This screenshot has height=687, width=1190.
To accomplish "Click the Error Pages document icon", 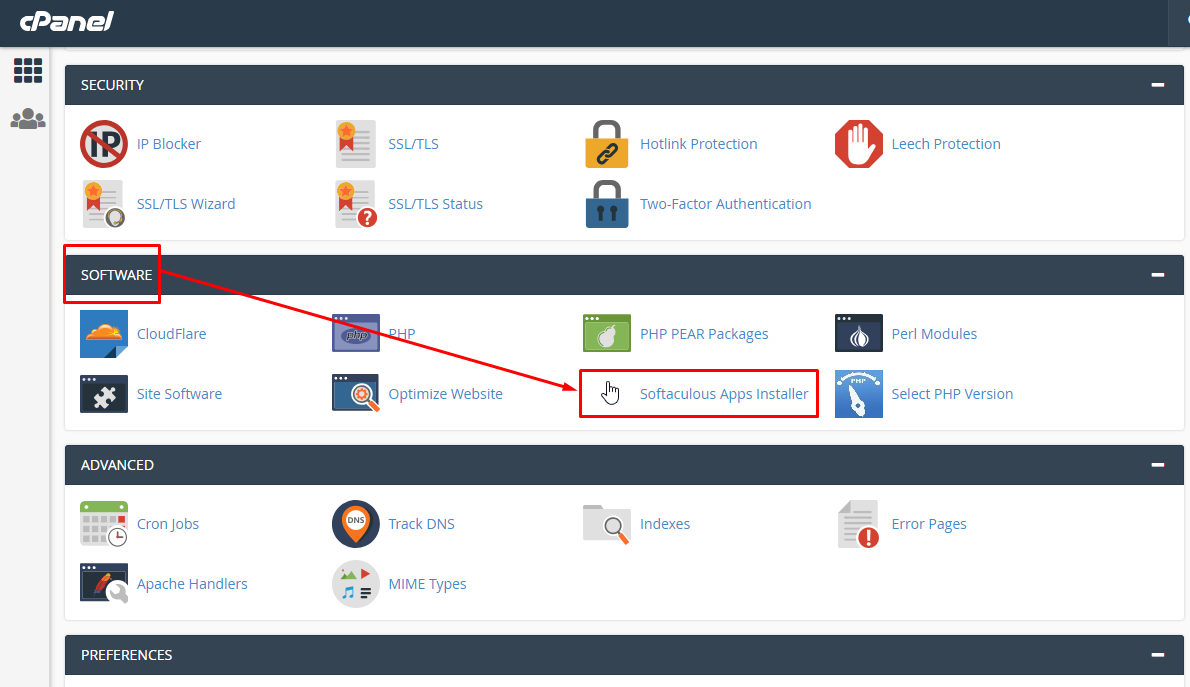I will click(858, 523).
